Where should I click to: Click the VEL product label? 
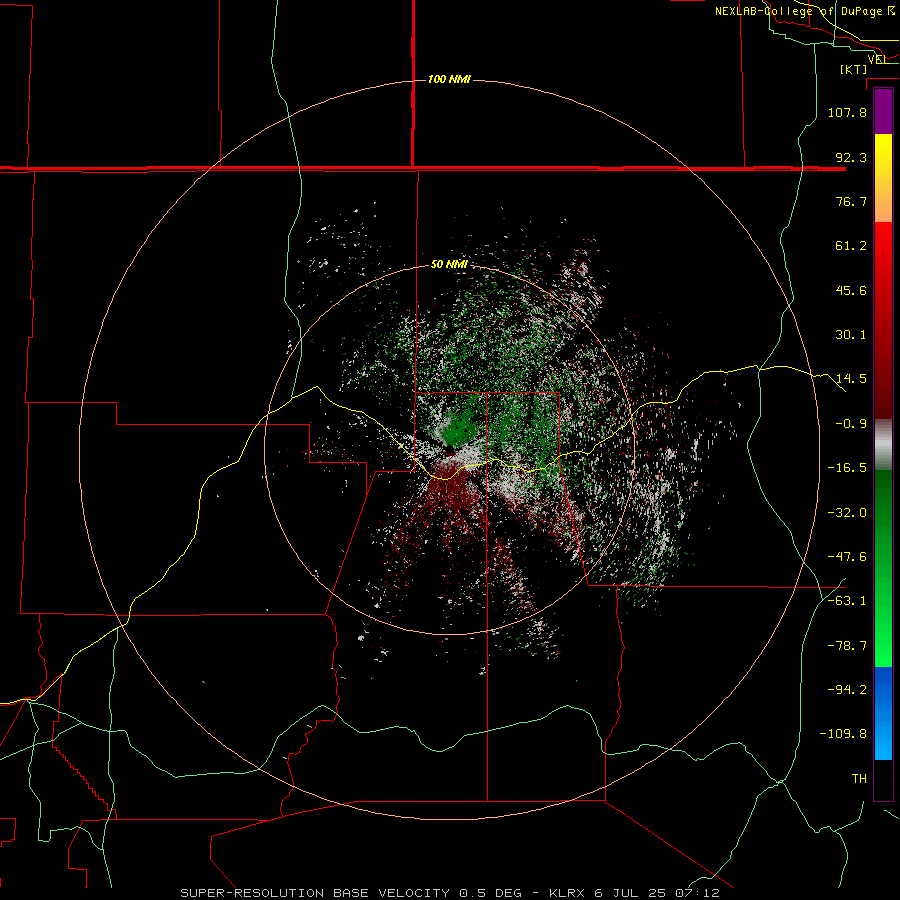coord(877,59)
